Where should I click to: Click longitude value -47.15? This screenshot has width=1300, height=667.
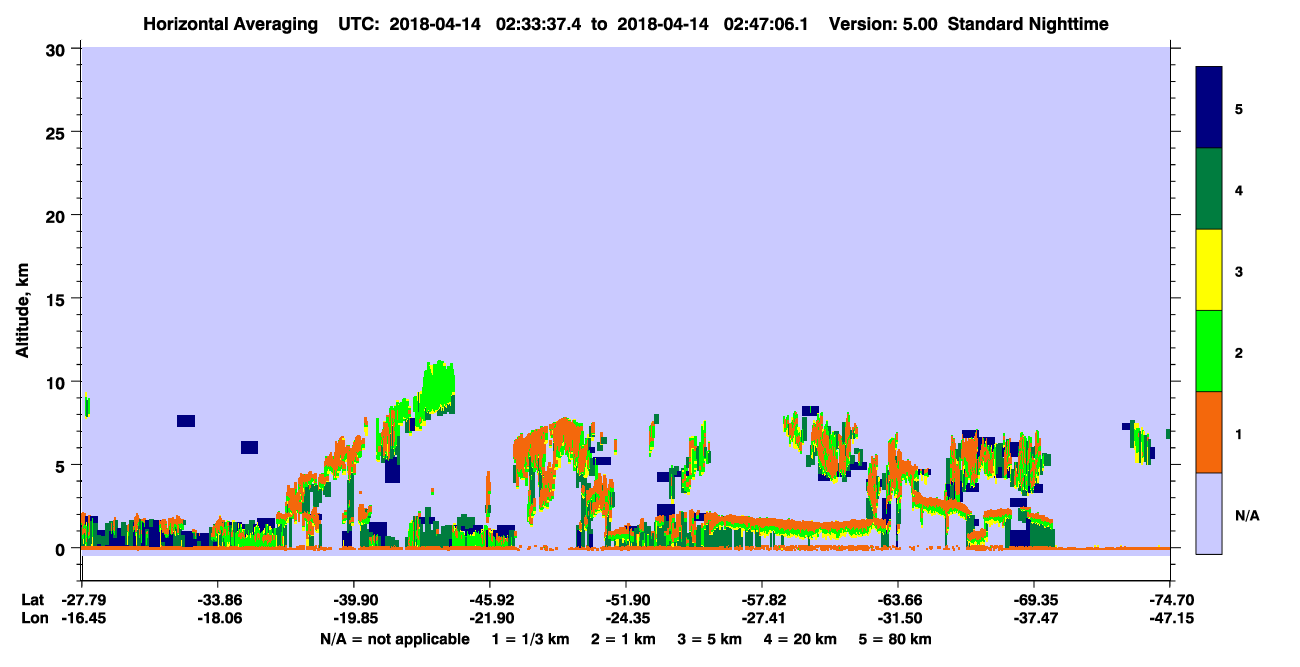[1170, 619]
